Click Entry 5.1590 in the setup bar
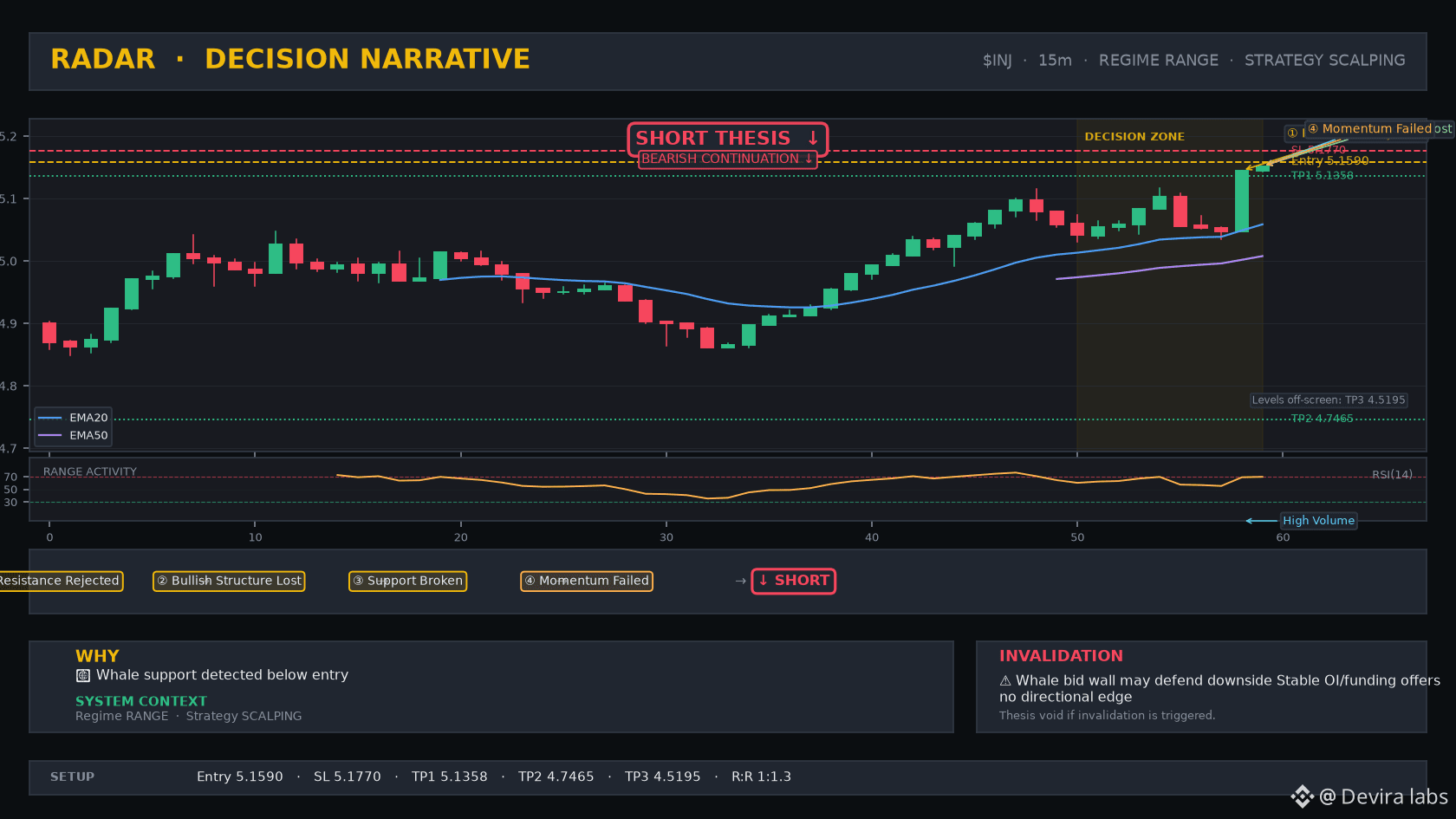This screenshot has height=819, width=1456. click(x=240, y=777)
